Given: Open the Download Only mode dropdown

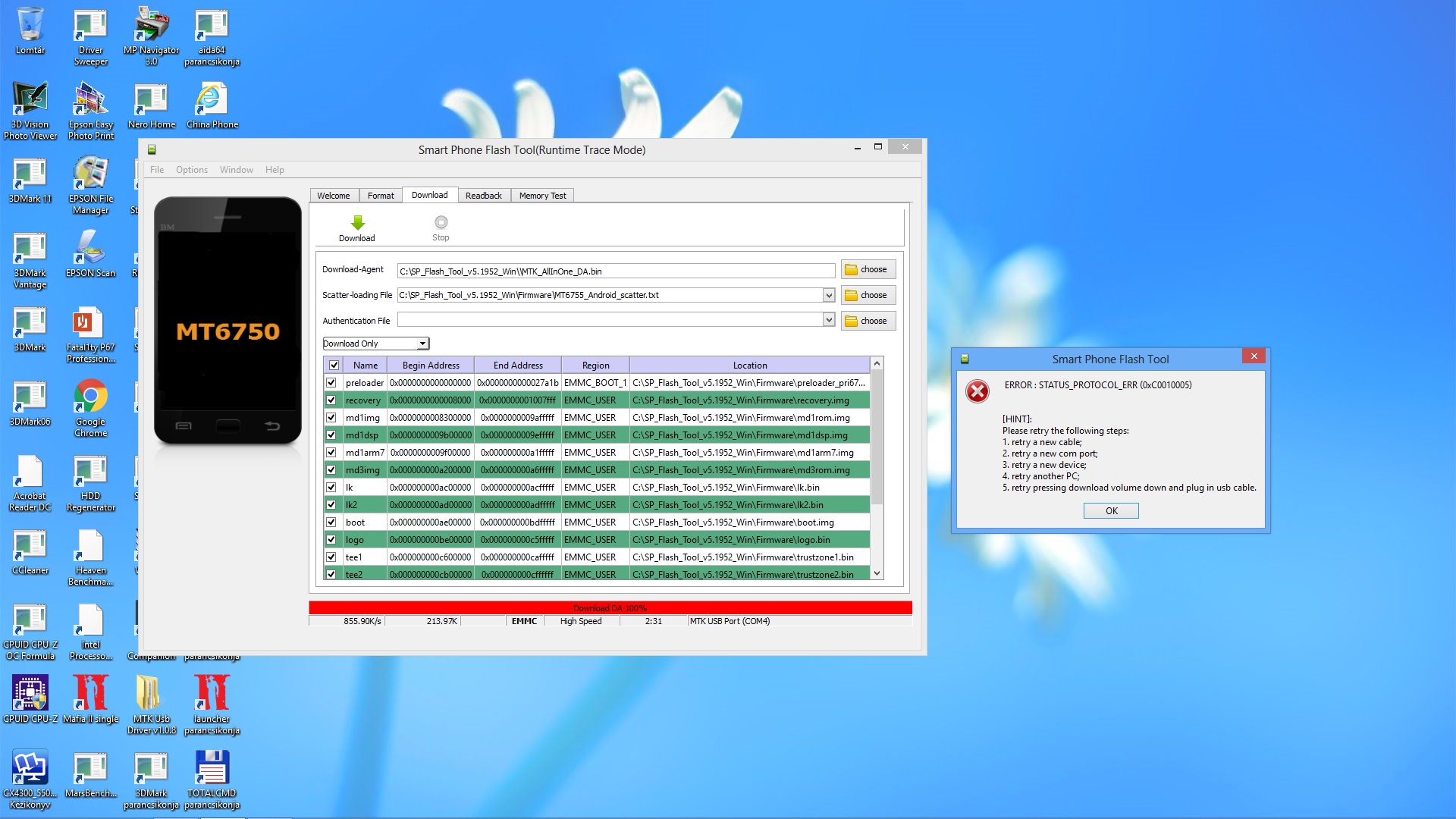Looking at the screenshot, I should pyautogui.click(x=422, y=344).
